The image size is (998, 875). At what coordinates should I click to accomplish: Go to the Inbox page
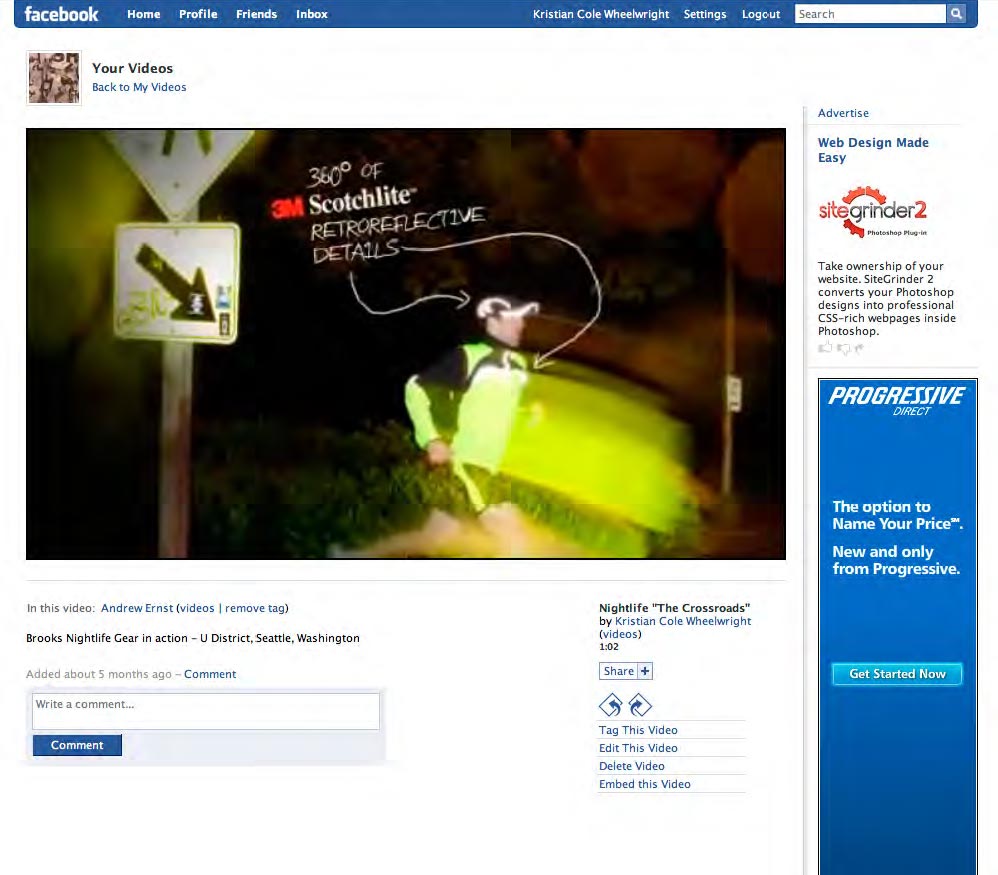point(312,14)
